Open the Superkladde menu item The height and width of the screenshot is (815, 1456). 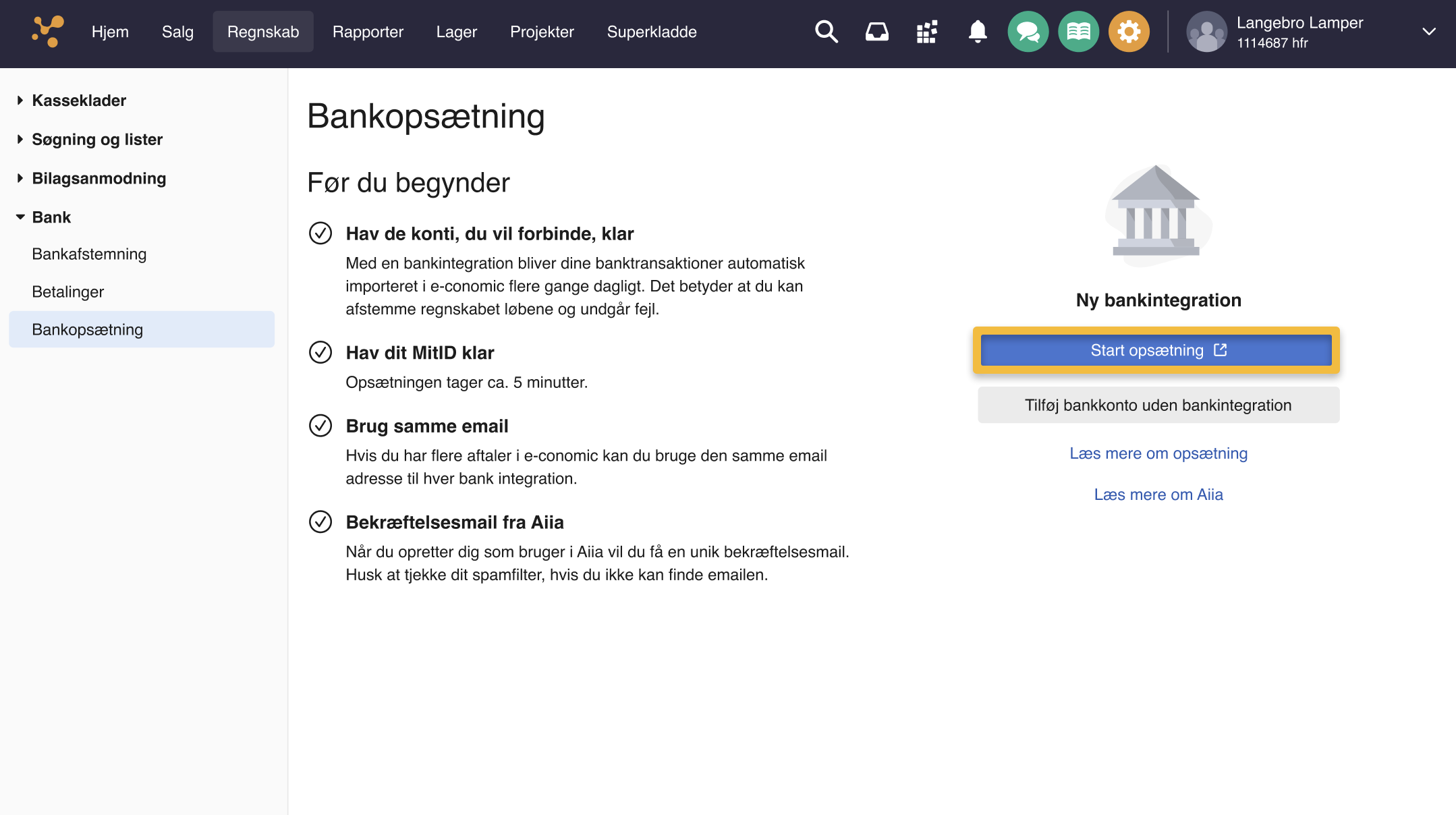[652, 31]
